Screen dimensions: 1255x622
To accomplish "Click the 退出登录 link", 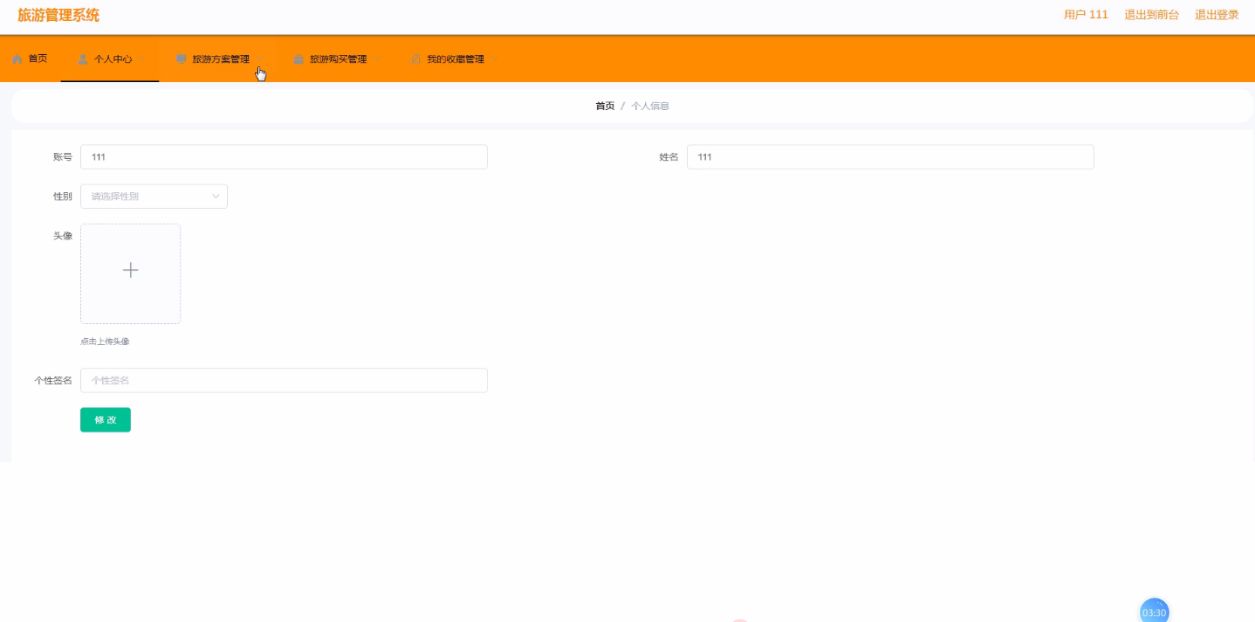I will click(x=1216, y=14).
